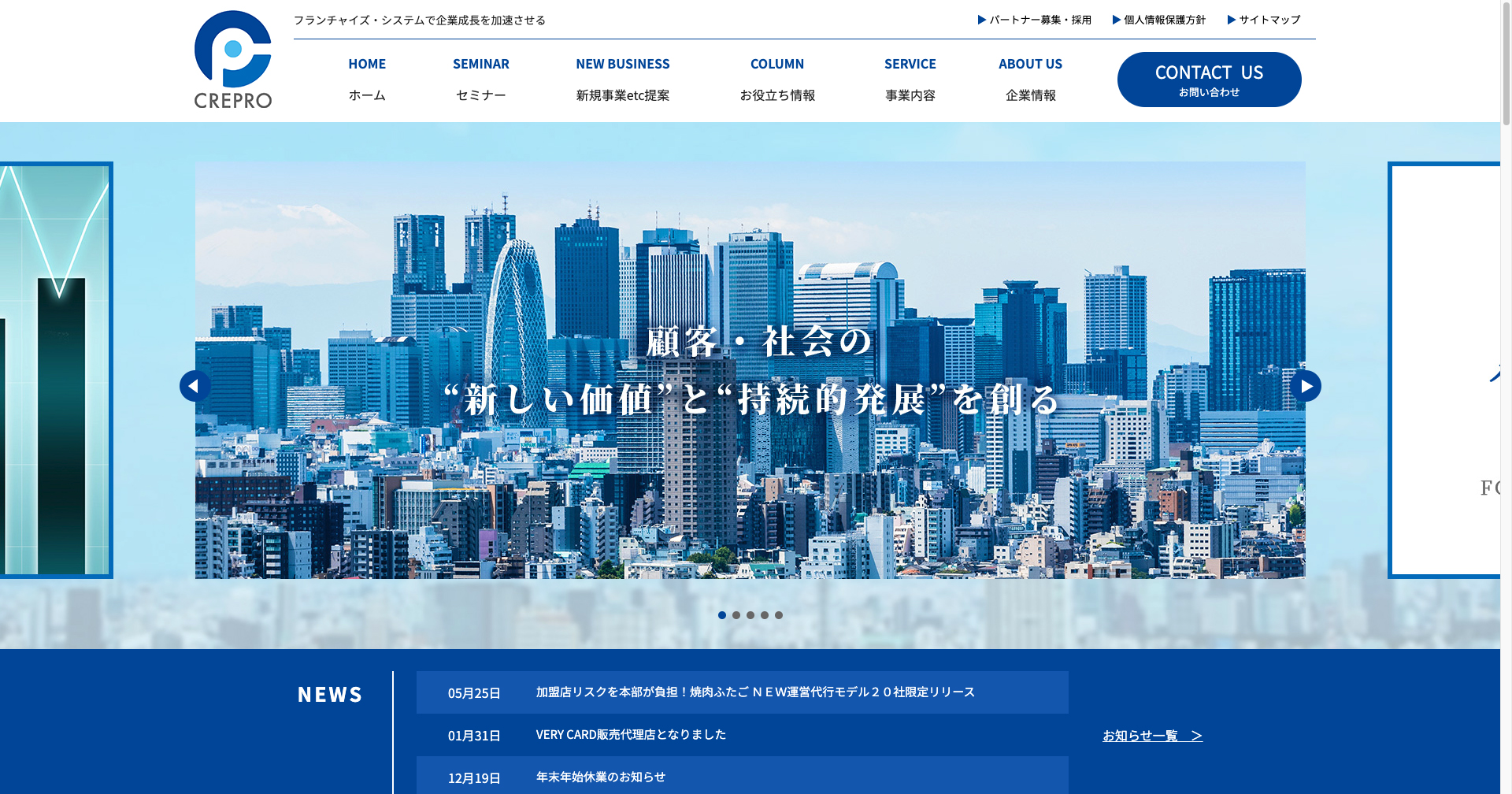
Task: Go to previous slide with left arrow
Action: coord(195,386)
